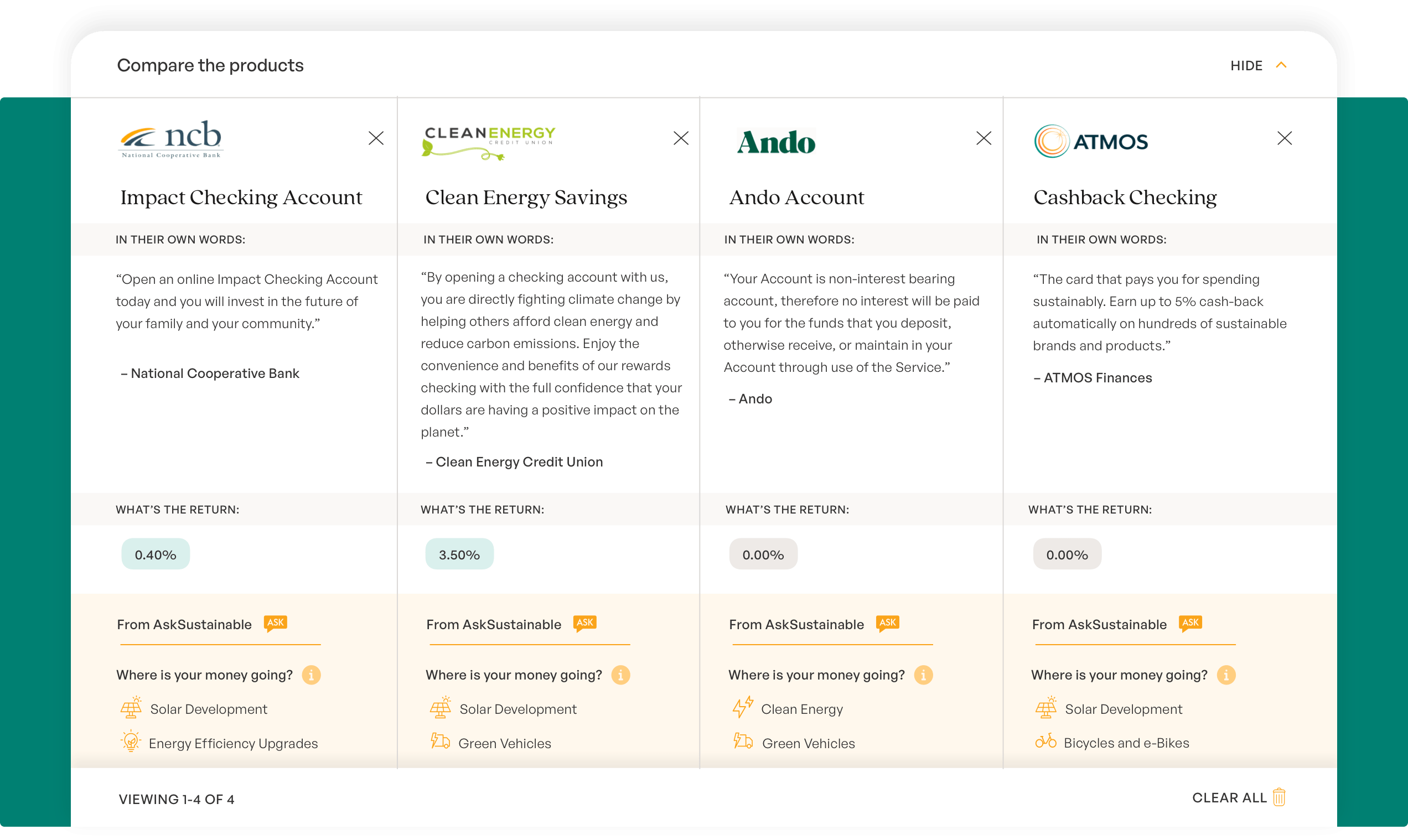Viewport: 1408px width, 840px height.
Task: Click the Energy Efficiency Upgrades lightbulb icon
Action: (131, 741)
